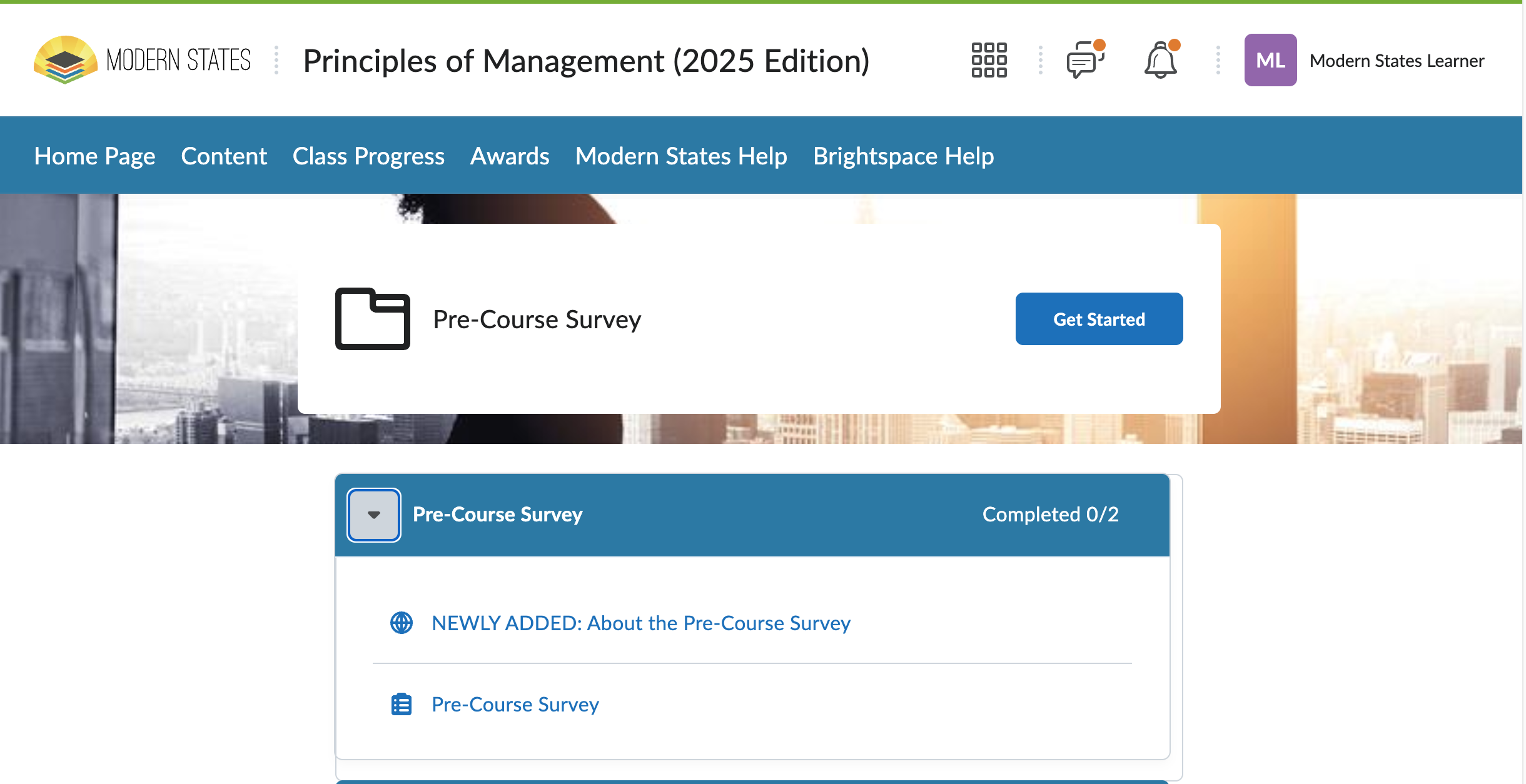Click the ML user avatar
The image size is (1526, 784).
click(1270, 60)
